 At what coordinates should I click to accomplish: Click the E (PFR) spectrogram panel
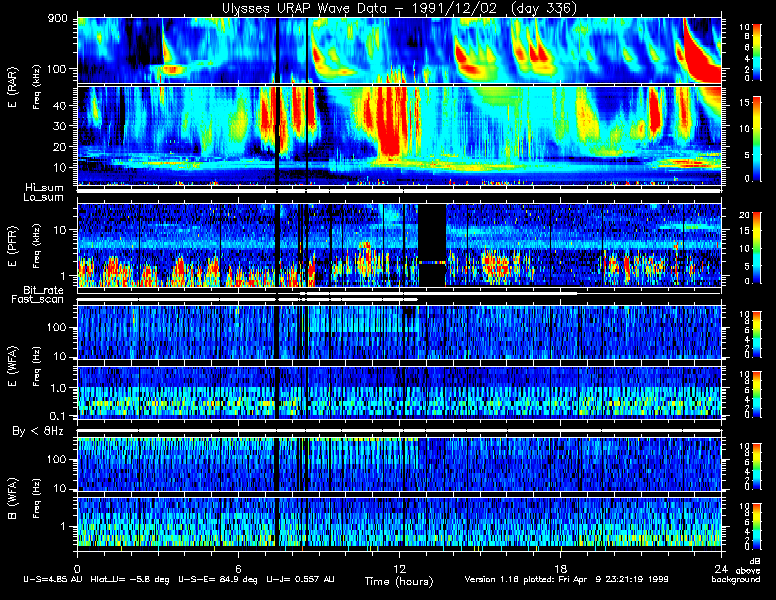399,245
